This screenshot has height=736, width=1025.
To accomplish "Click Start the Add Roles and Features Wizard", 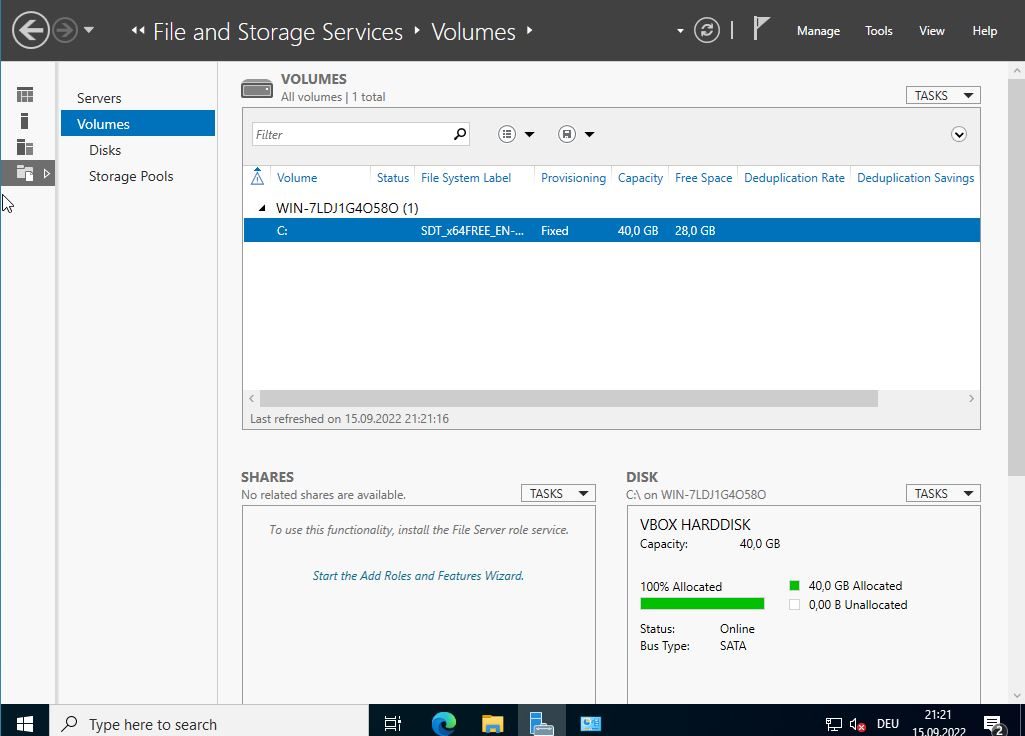I will 418,576.
